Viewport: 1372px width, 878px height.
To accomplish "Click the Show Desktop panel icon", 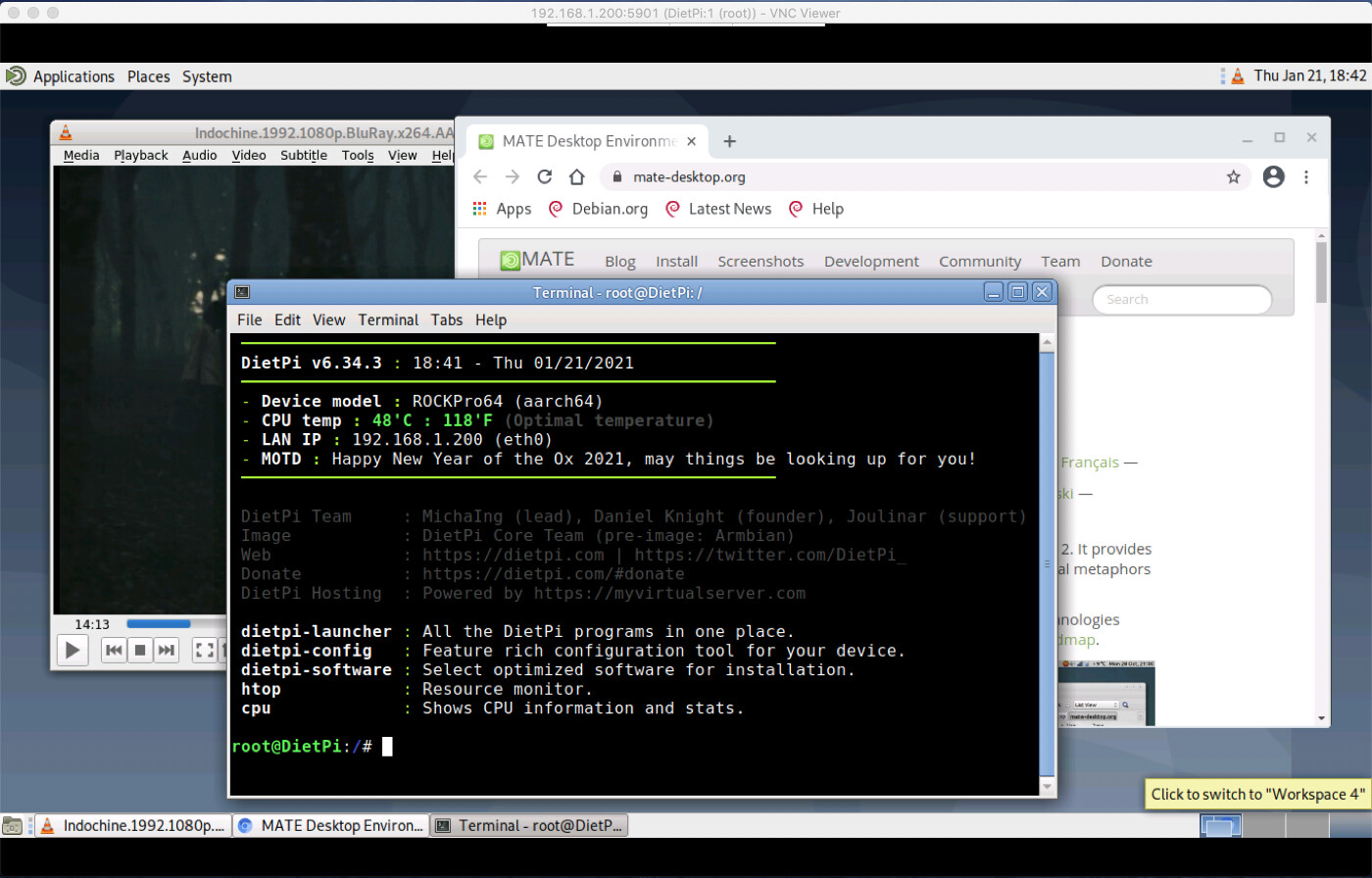I will [x=12, y=826].
